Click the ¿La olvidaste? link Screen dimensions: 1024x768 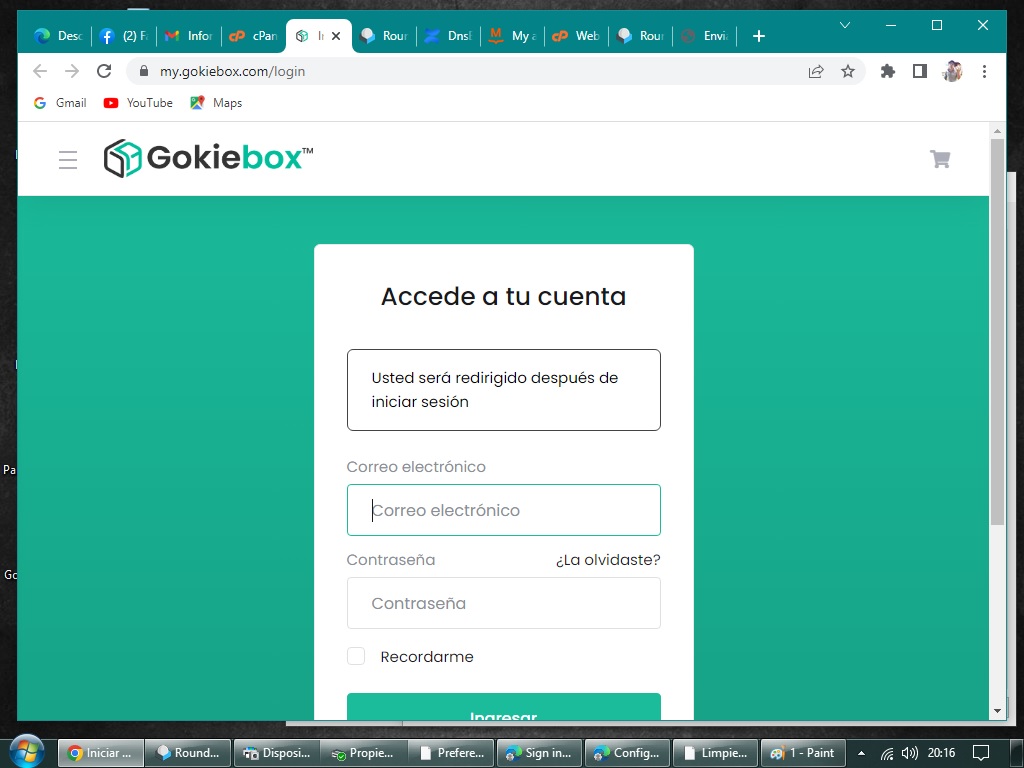(608, 560)
